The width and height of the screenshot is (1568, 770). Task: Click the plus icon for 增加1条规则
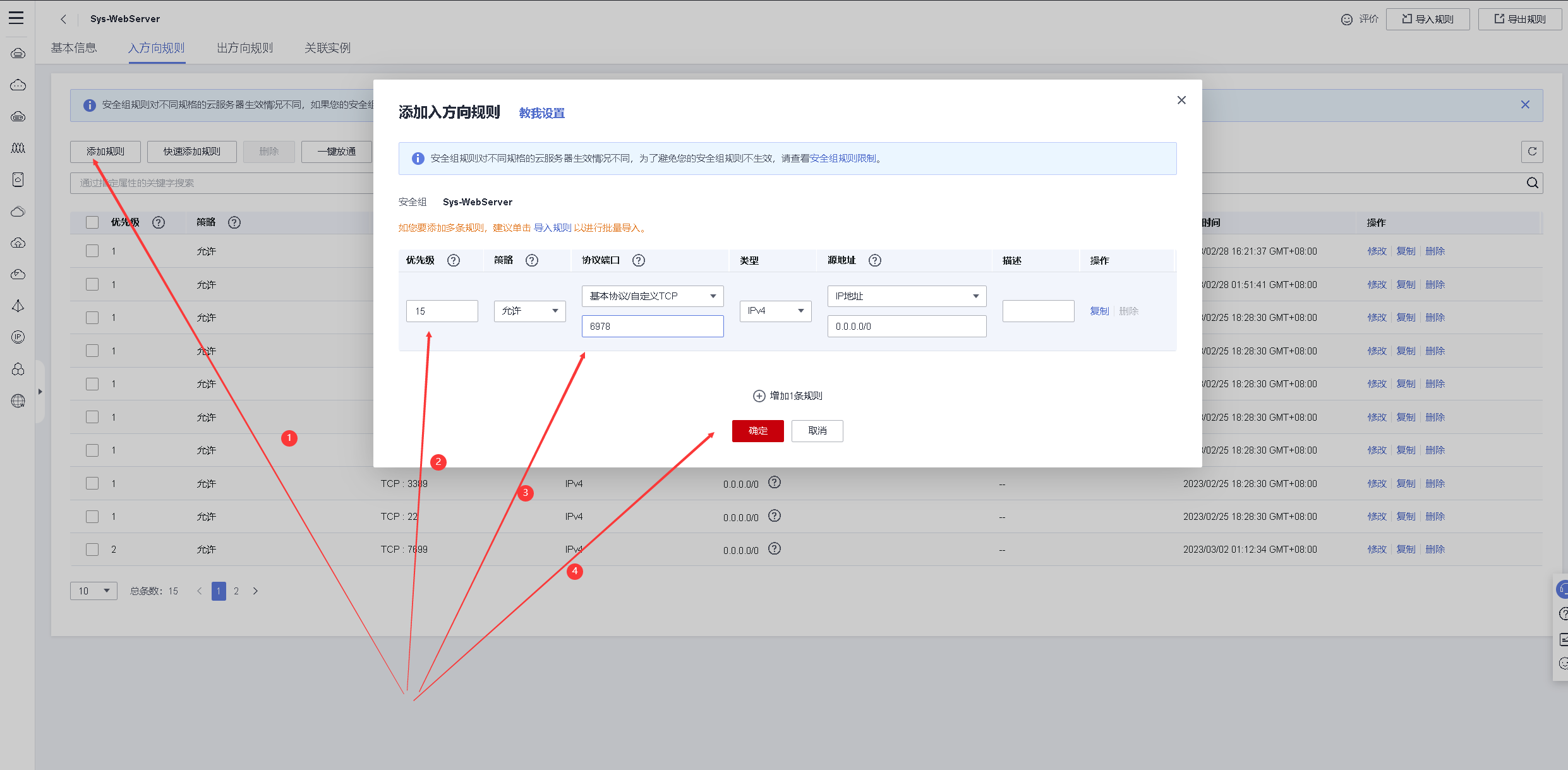[x=759, y=396]
